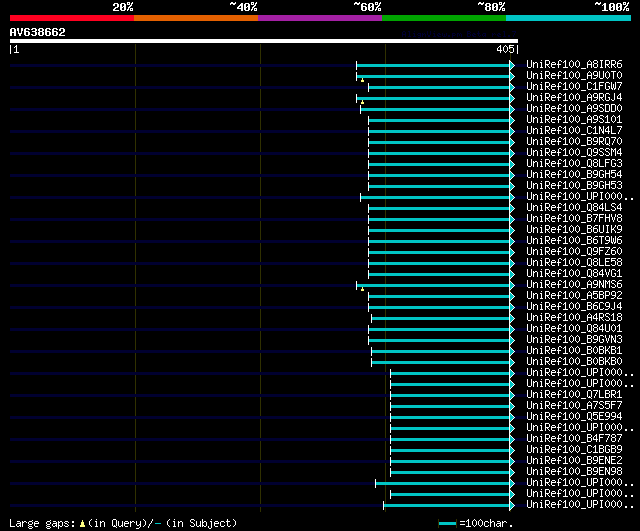Select the UniRef100_B9GH53 label
Viewport: 640px width, 531px height.
[574, 186]
